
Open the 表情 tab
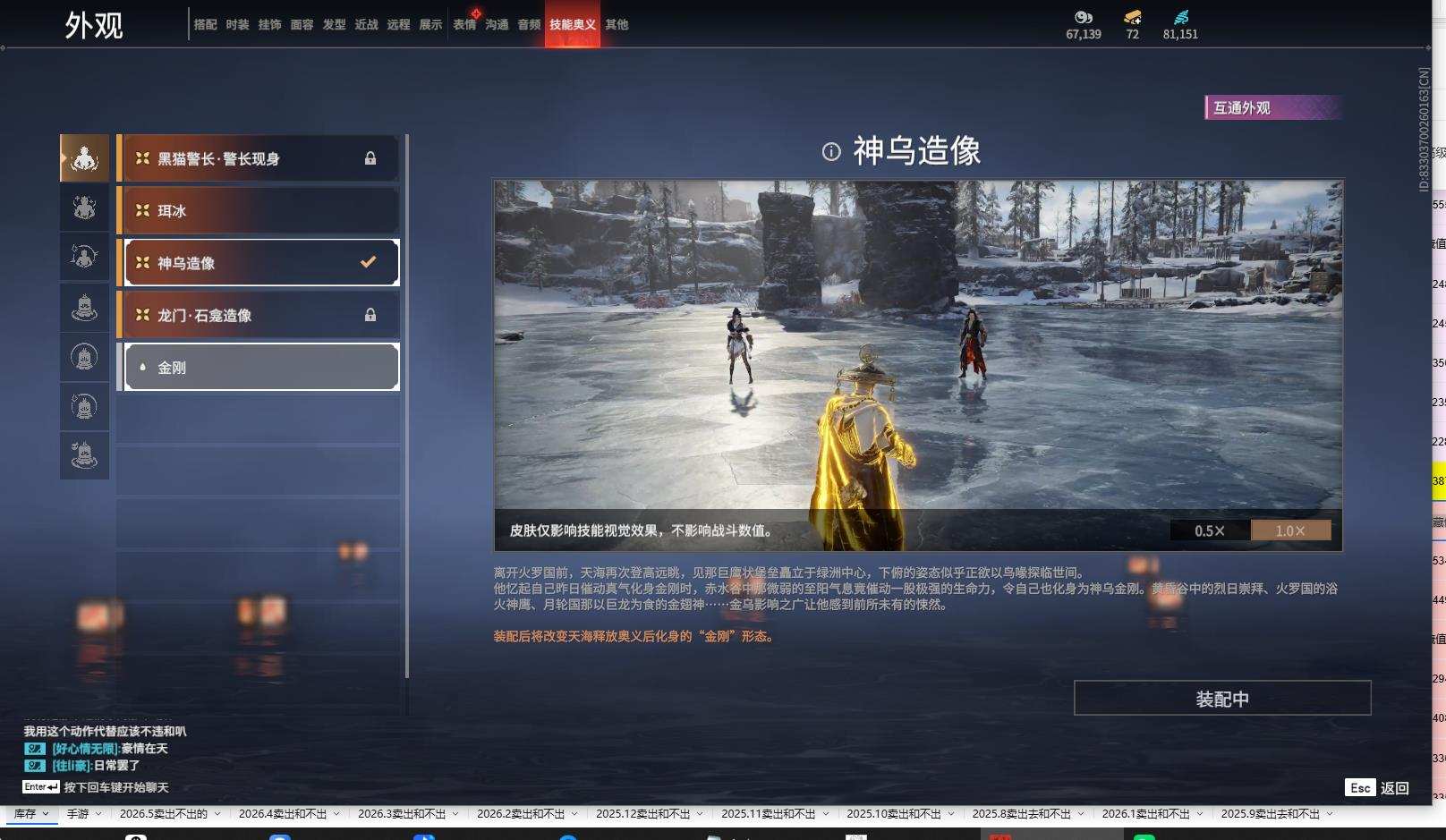coord(465,25)
